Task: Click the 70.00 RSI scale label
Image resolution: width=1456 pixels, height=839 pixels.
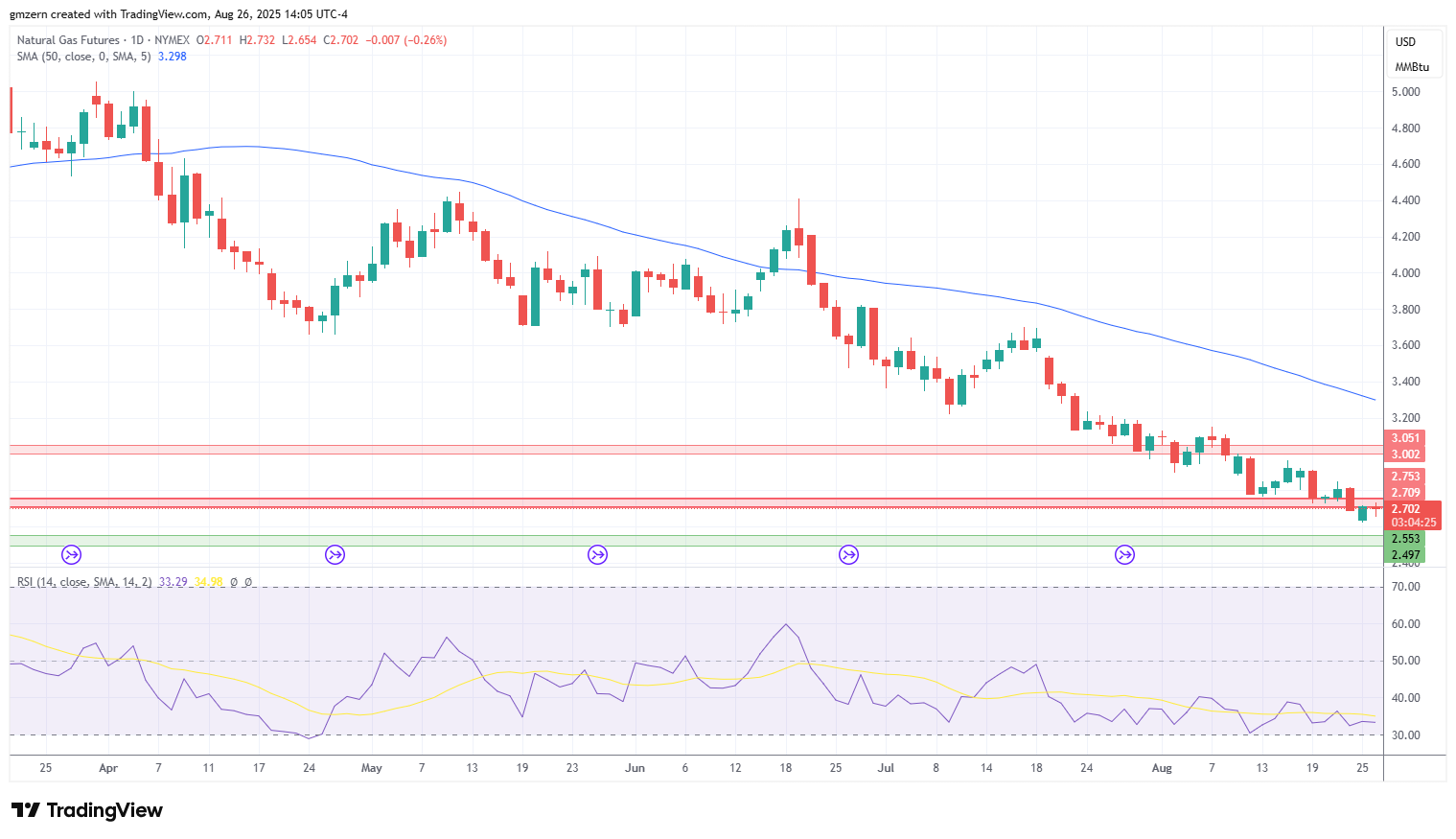Action: click(1405, 587)
